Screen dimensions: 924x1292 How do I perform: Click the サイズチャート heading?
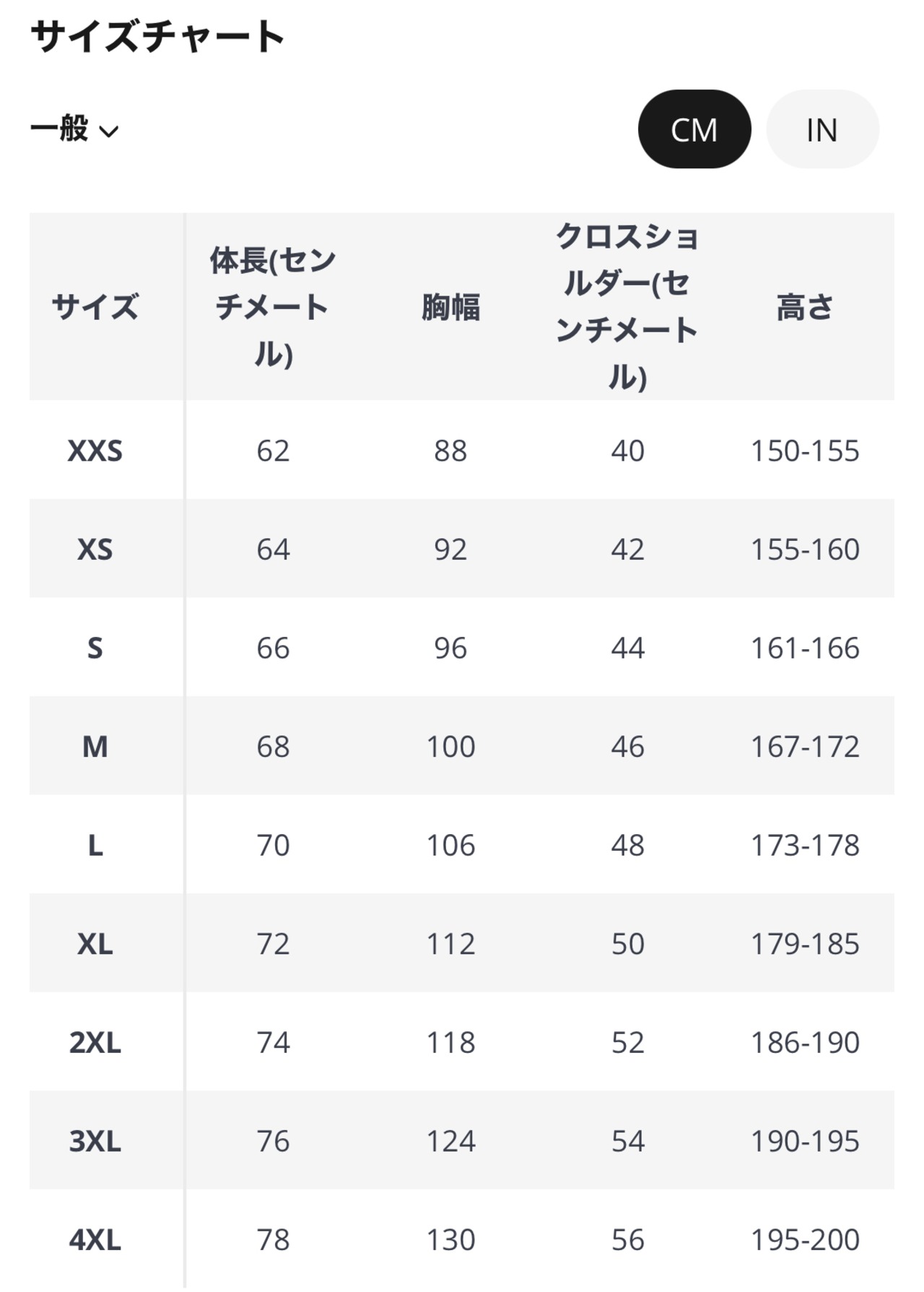157,36
